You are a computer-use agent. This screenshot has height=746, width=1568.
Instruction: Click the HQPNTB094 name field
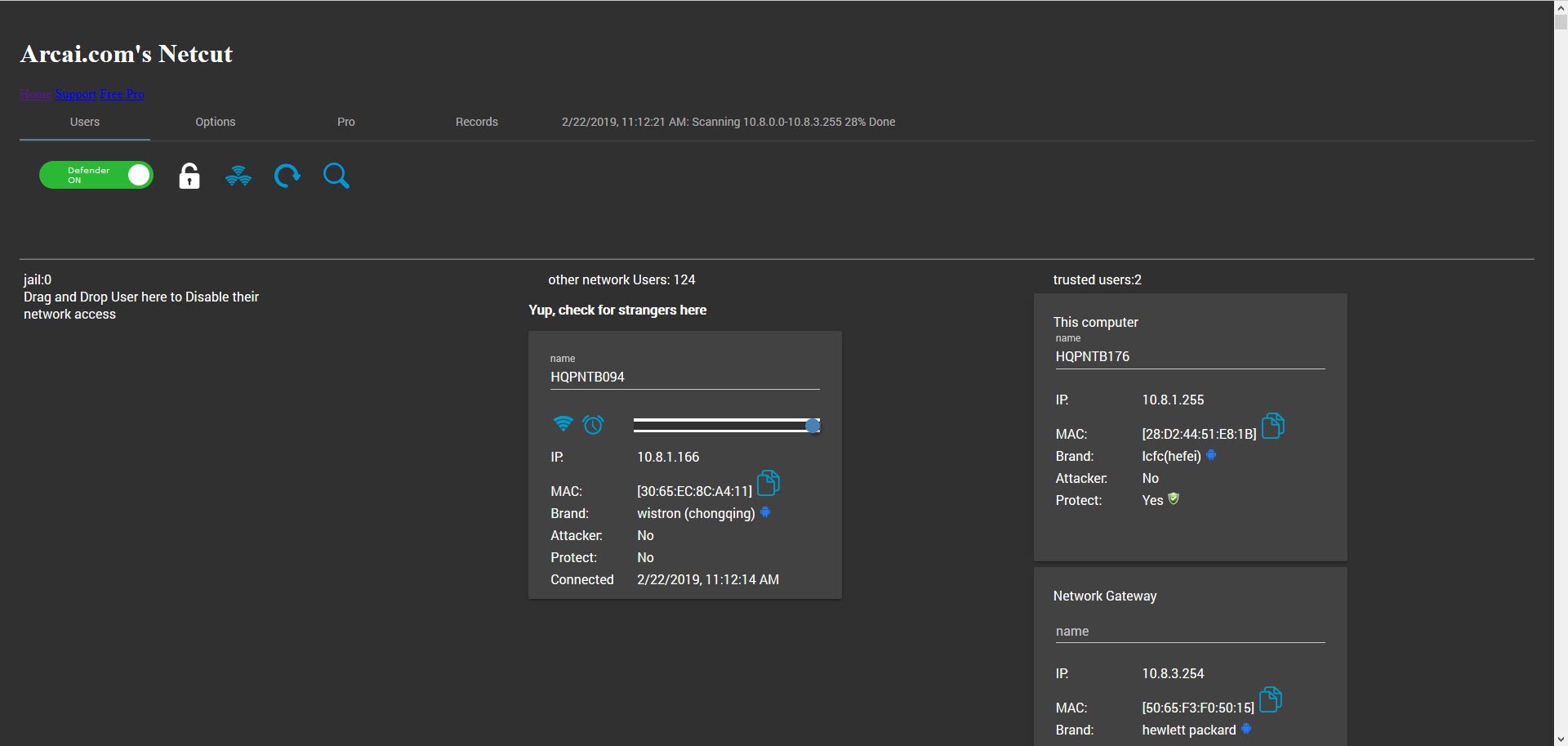point(684,377)
